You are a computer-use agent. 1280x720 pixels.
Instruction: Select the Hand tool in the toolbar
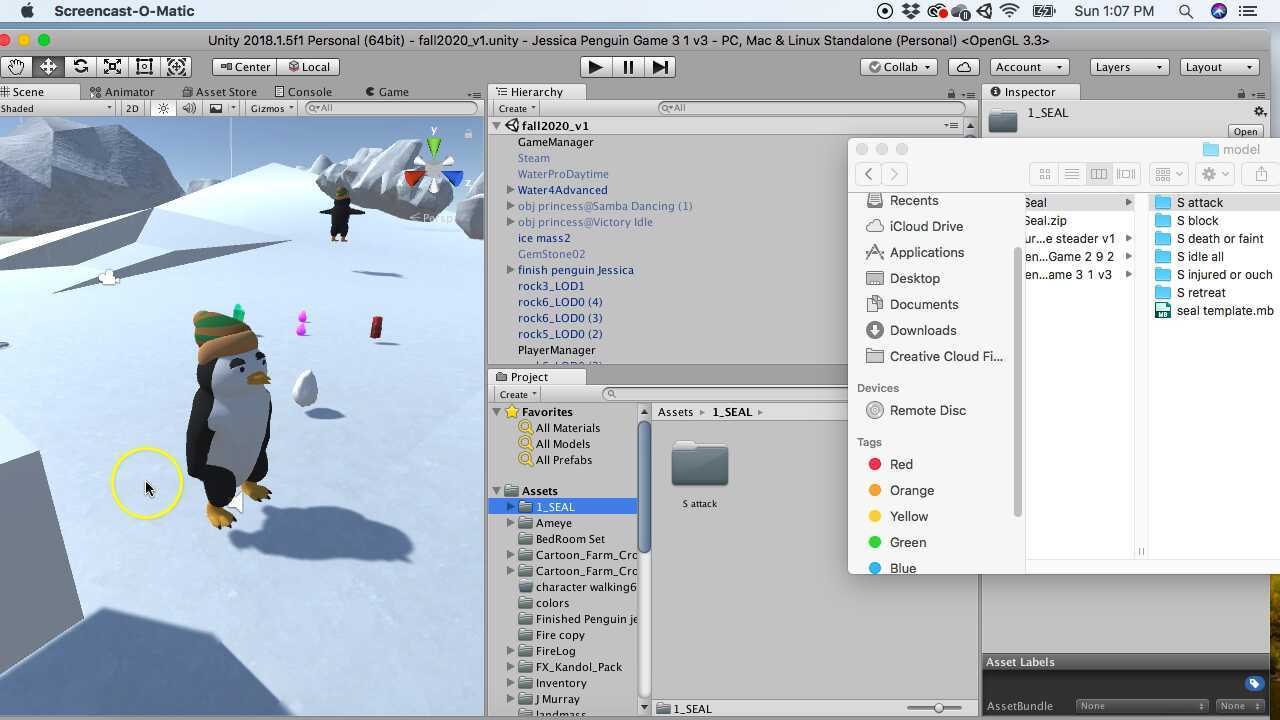point(15,66)
